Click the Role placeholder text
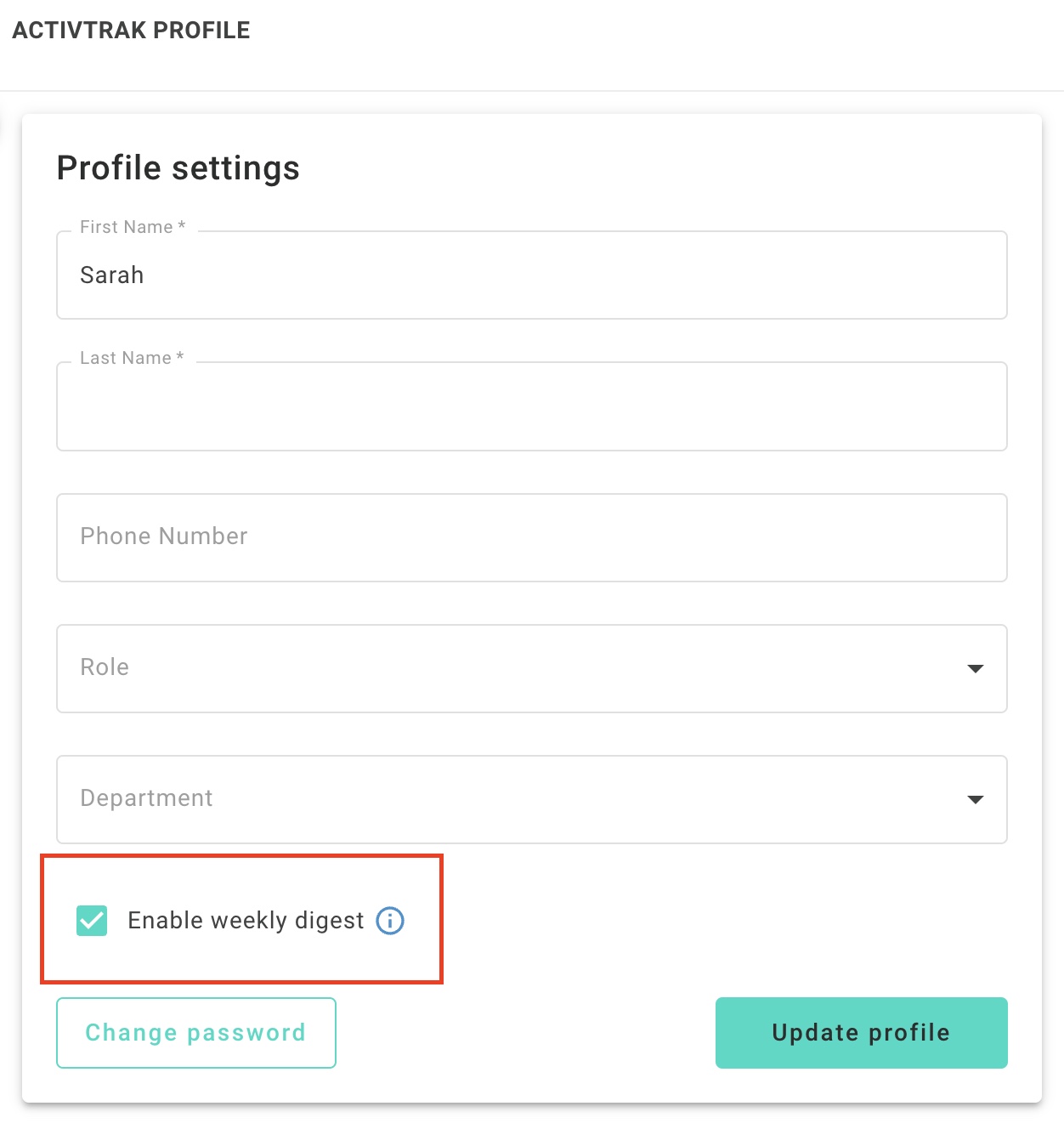This screenshot has height=1129, width=1064. point(105,667)
